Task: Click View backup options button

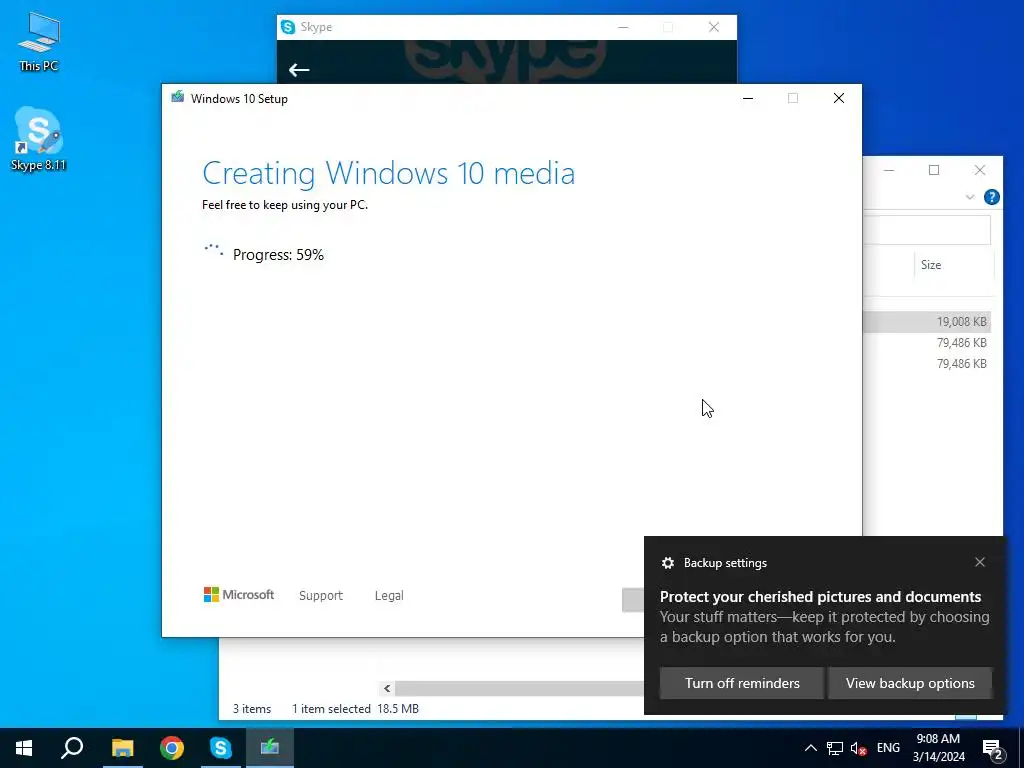Action: coord(910,683)
